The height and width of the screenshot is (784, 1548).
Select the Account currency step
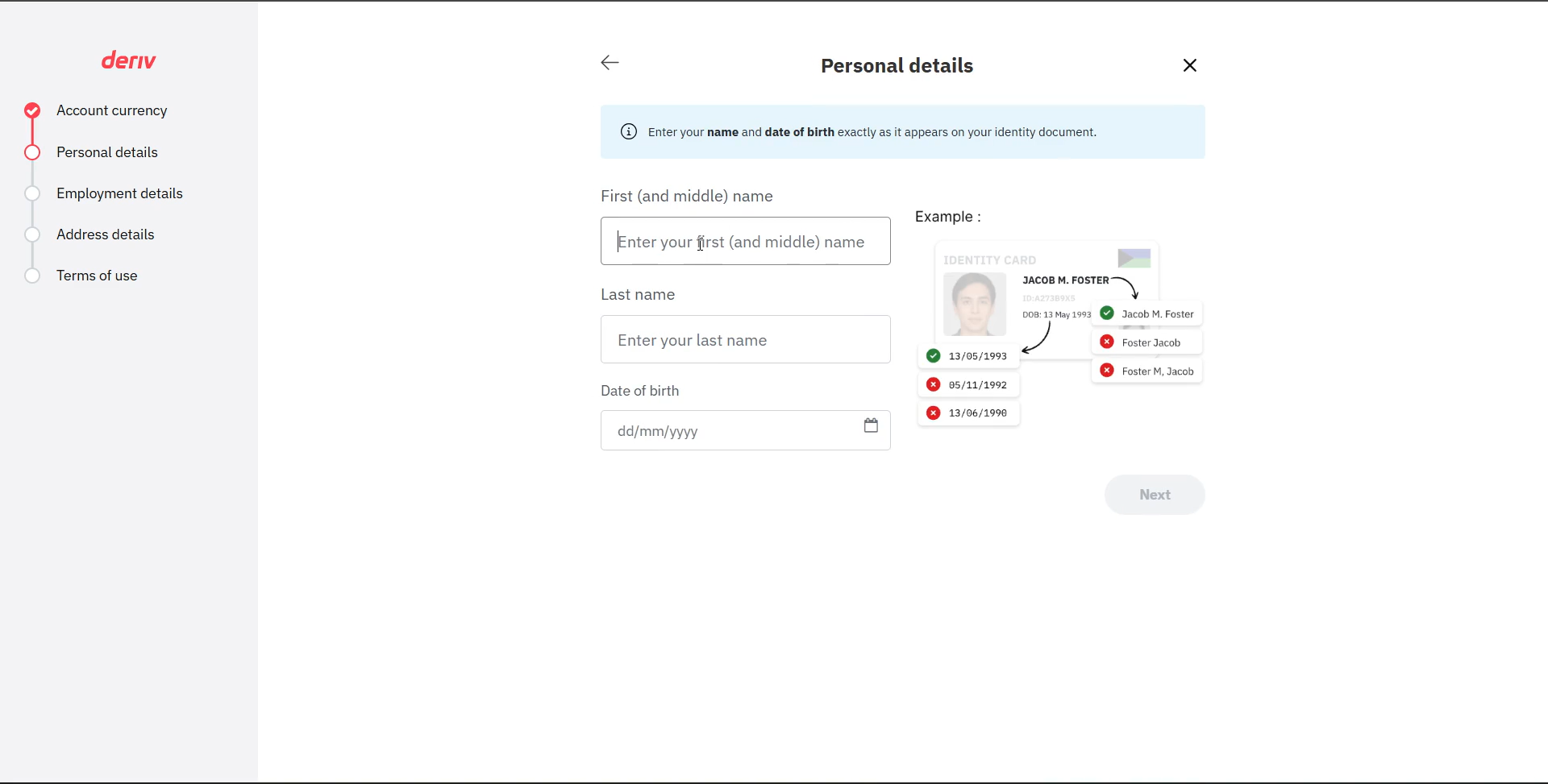point(112,110)
